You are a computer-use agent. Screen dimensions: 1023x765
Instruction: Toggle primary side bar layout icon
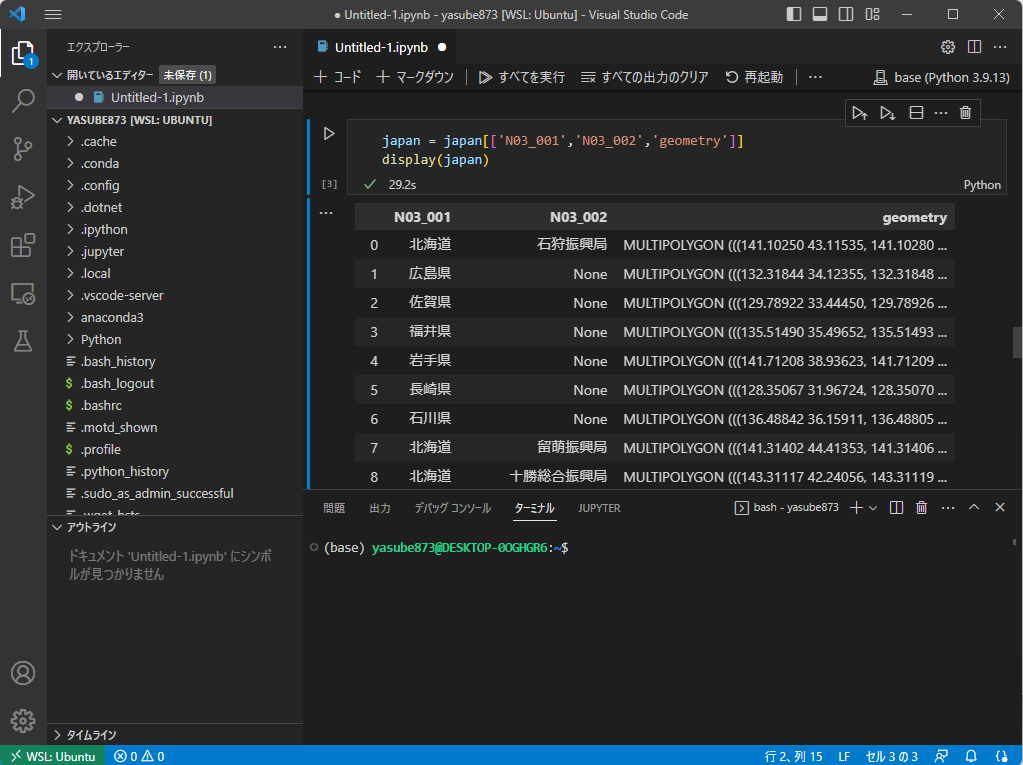[x=793, y=14]
